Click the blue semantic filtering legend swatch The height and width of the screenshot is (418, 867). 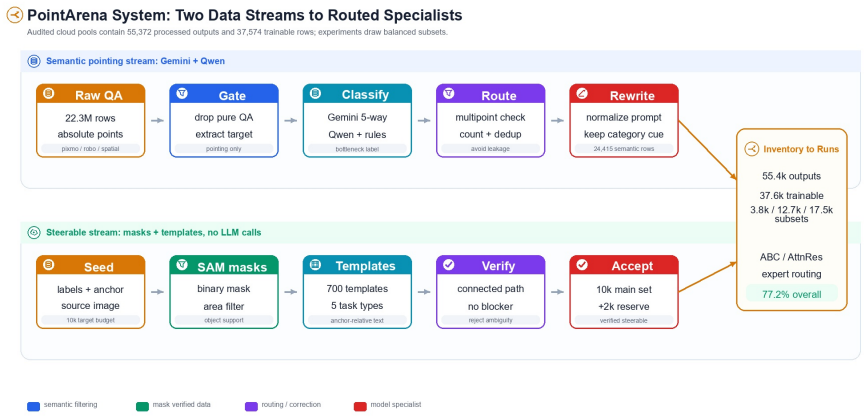pyautogui.click(x=34, y=406)
